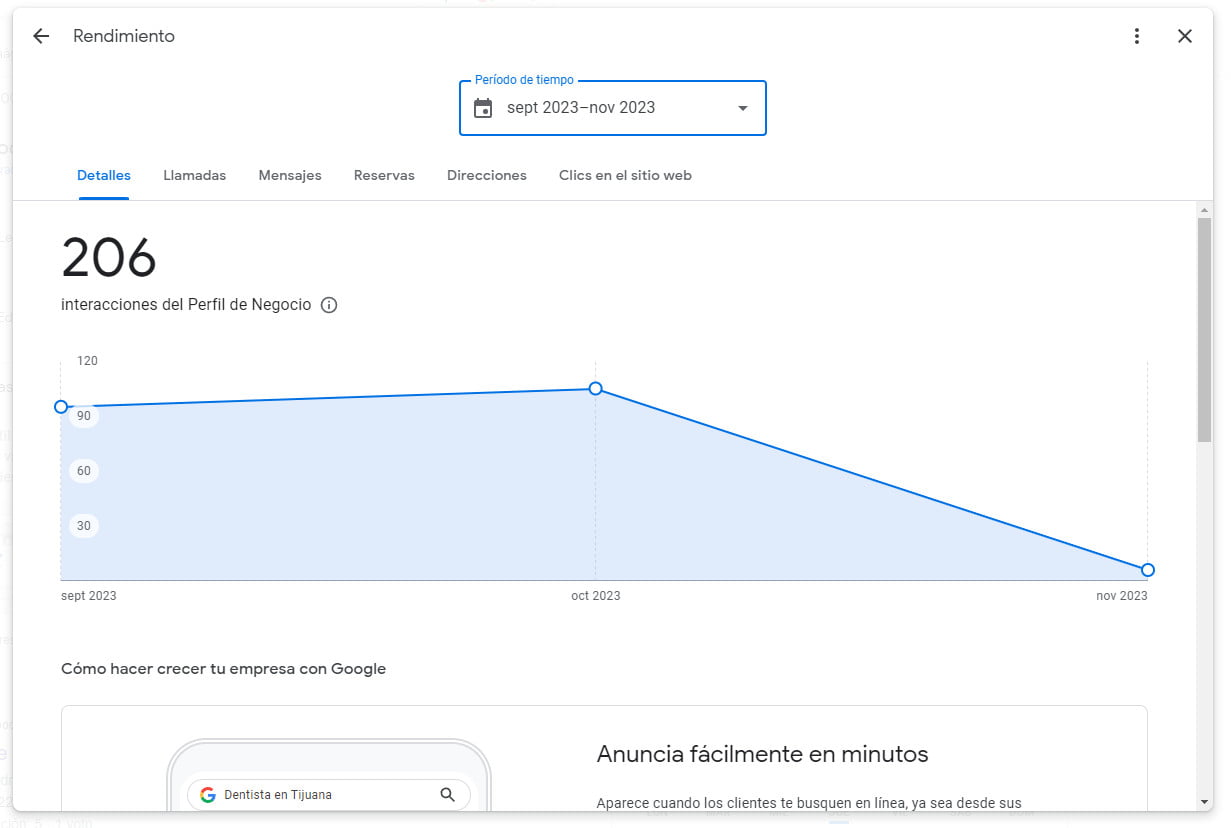
Task: Select the Reservas tab
Action: [384, 175]
